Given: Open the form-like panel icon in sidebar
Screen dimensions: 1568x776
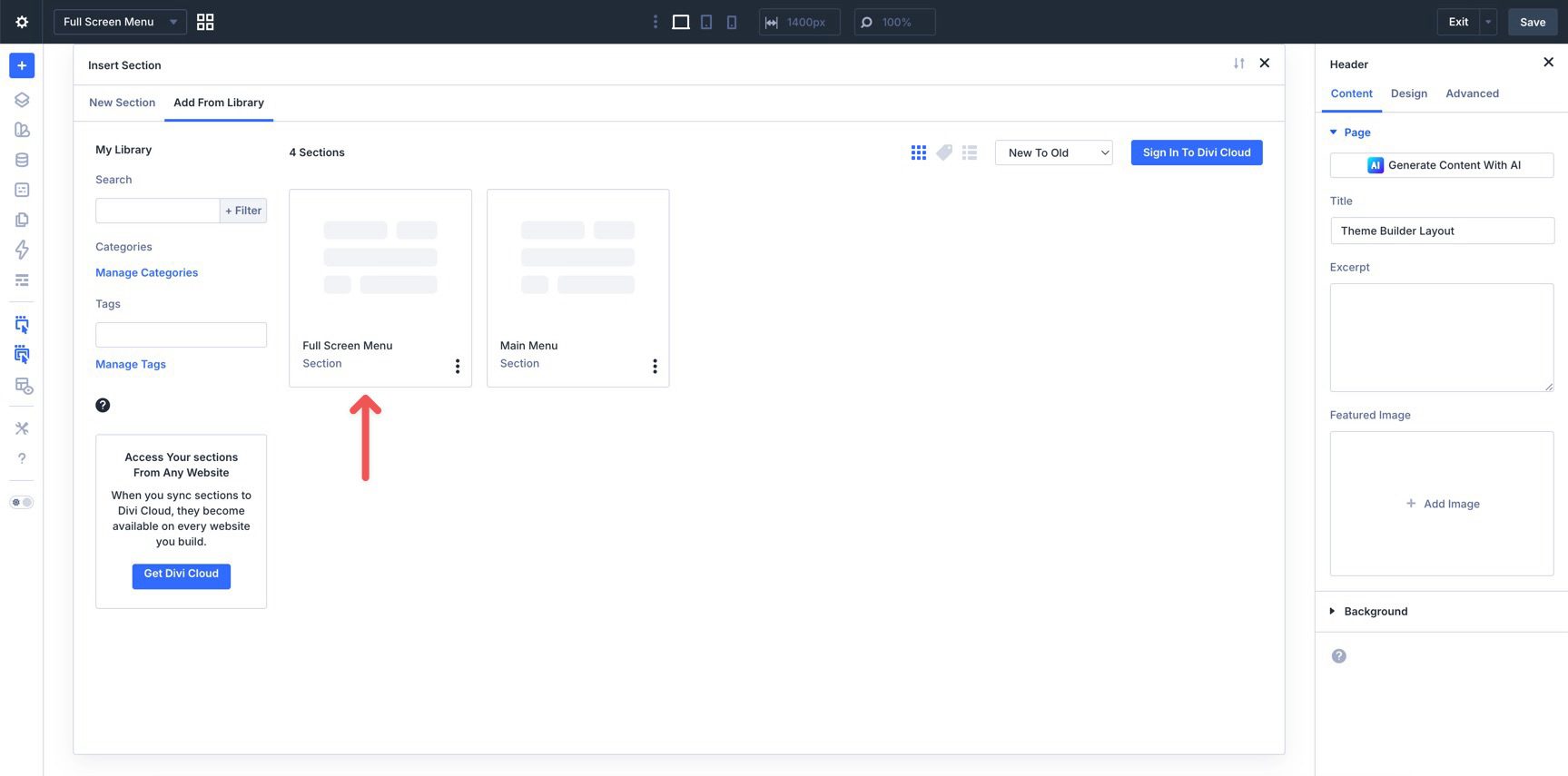Looking at the screenshot, I should point(22,190).
